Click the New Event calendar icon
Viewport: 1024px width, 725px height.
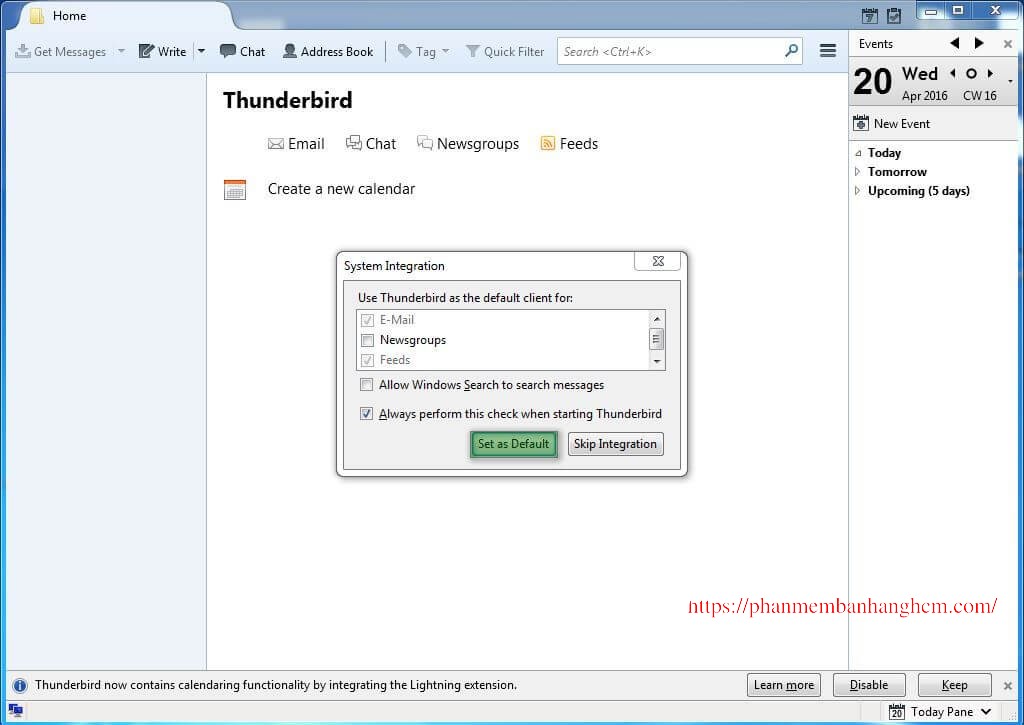pyautogui.click(x=861, y=123)
